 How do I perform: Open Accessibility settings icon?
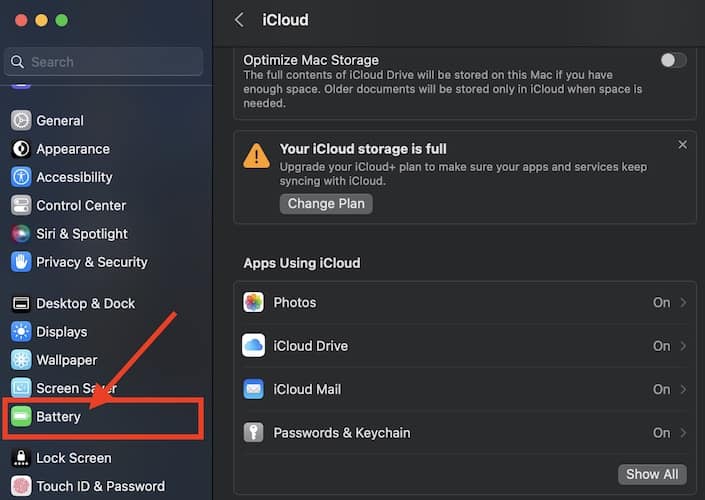tap(21, 177)
